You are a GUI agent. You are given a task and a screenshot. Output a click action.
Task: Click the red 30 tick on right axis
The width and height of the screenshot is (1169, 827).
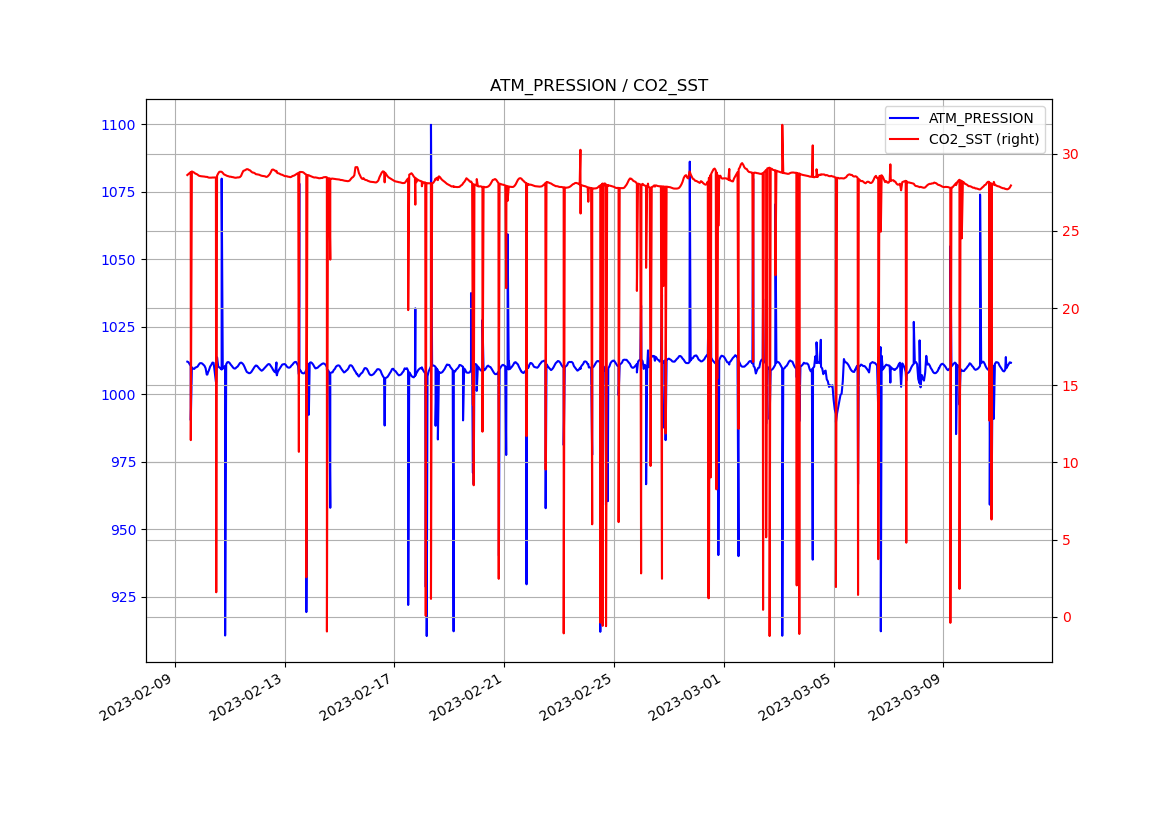pos(1071,154)
